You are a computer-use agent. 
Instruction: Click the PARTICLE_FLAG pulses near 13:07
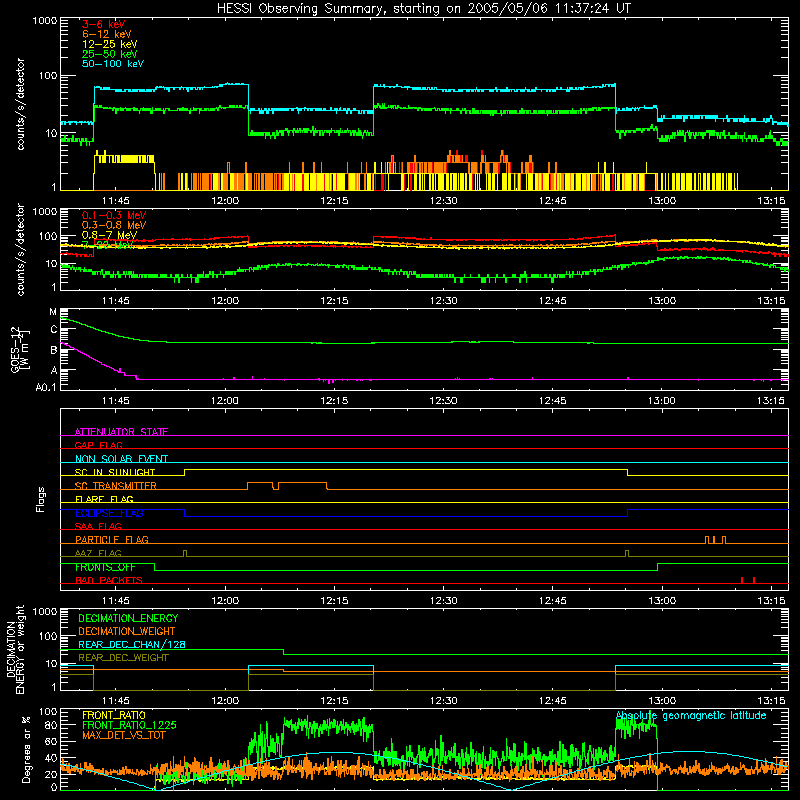pyautogui.click(x=715, y=540)
